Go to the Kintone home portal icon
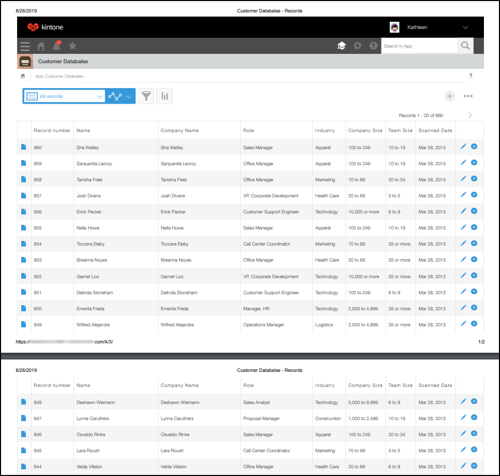This screenshot has height=476, width=500. coord(41,46)
